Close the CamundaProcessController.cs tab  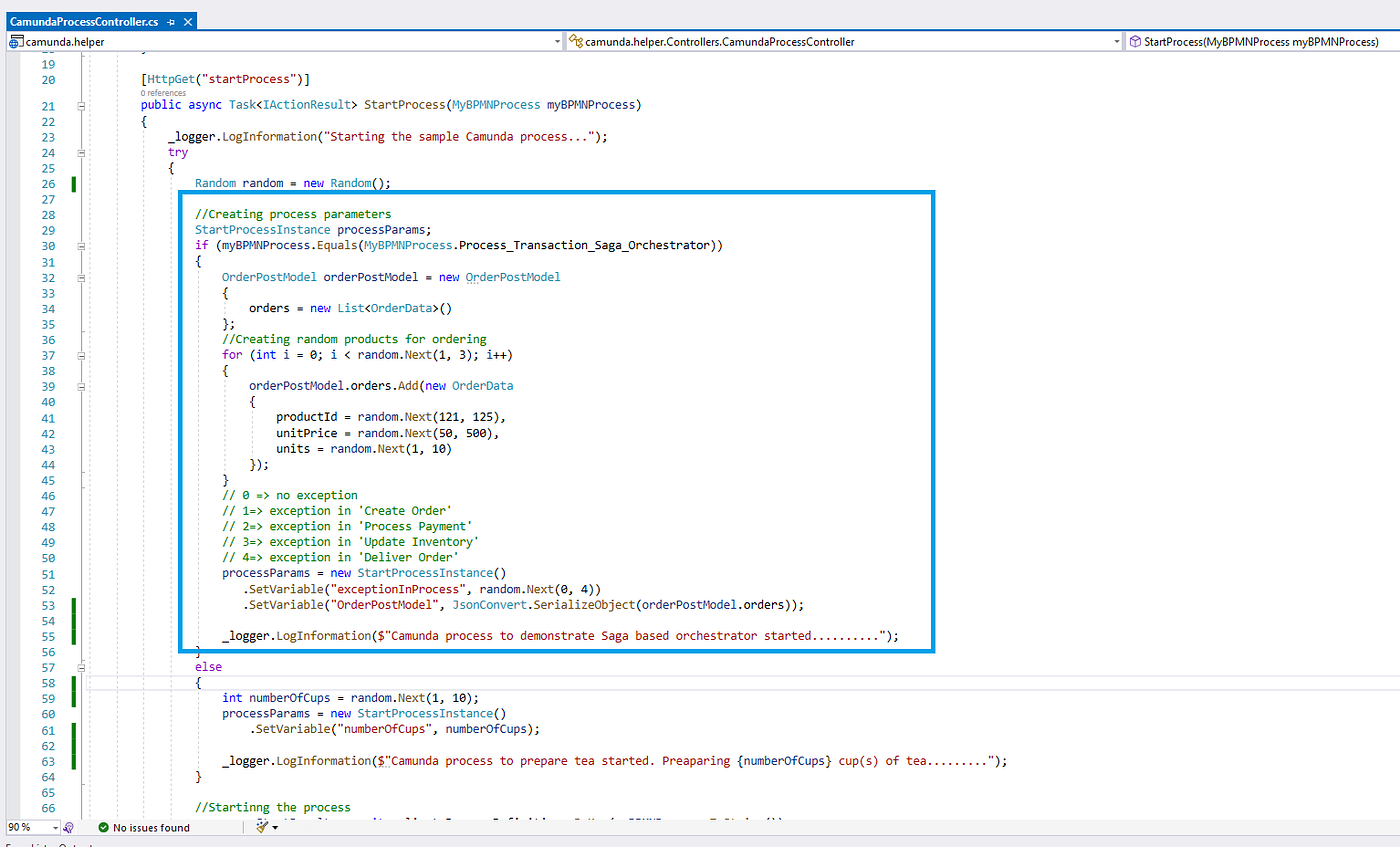pos(188,21)
